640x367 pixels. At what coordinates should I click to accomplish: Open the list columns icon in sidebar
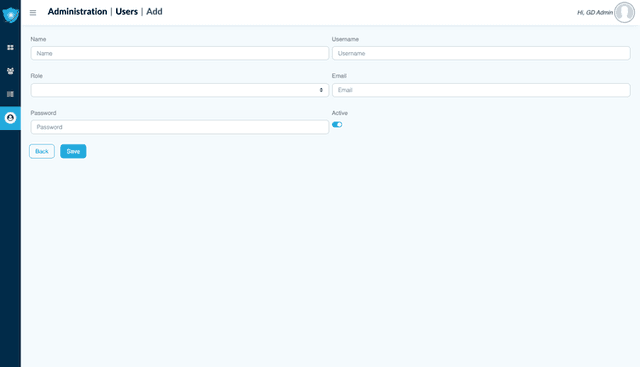coord(11,94)
